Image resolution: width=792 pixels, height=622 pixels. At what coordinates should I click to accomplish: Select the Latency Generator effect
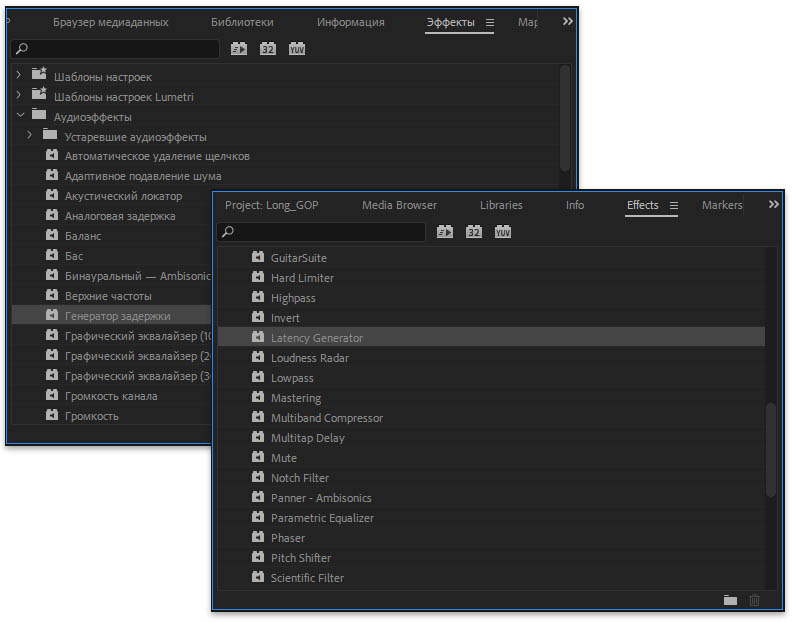pos(316,338)
